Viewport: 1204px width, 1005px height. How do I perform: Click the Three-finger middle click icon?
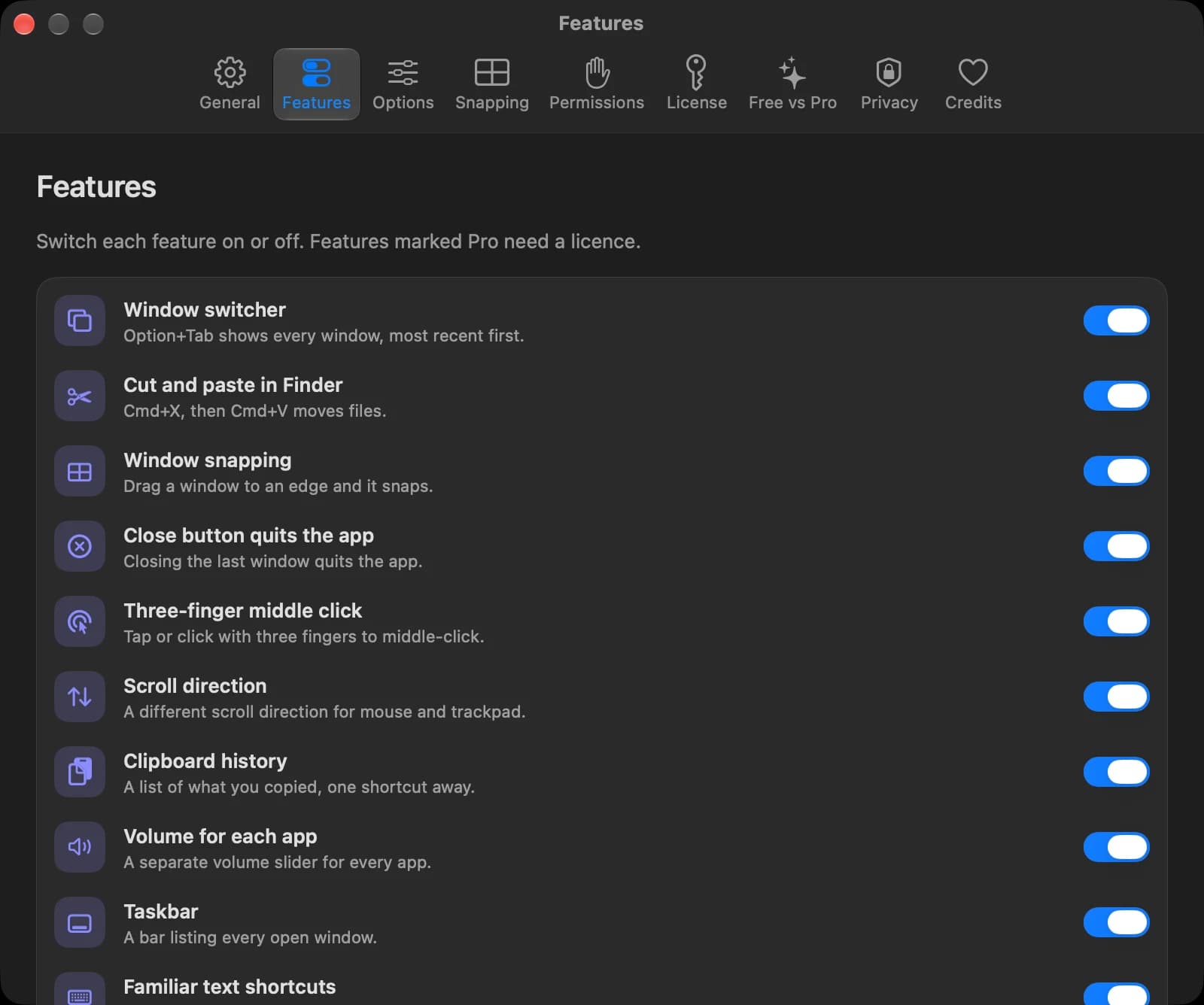(80, 621)
